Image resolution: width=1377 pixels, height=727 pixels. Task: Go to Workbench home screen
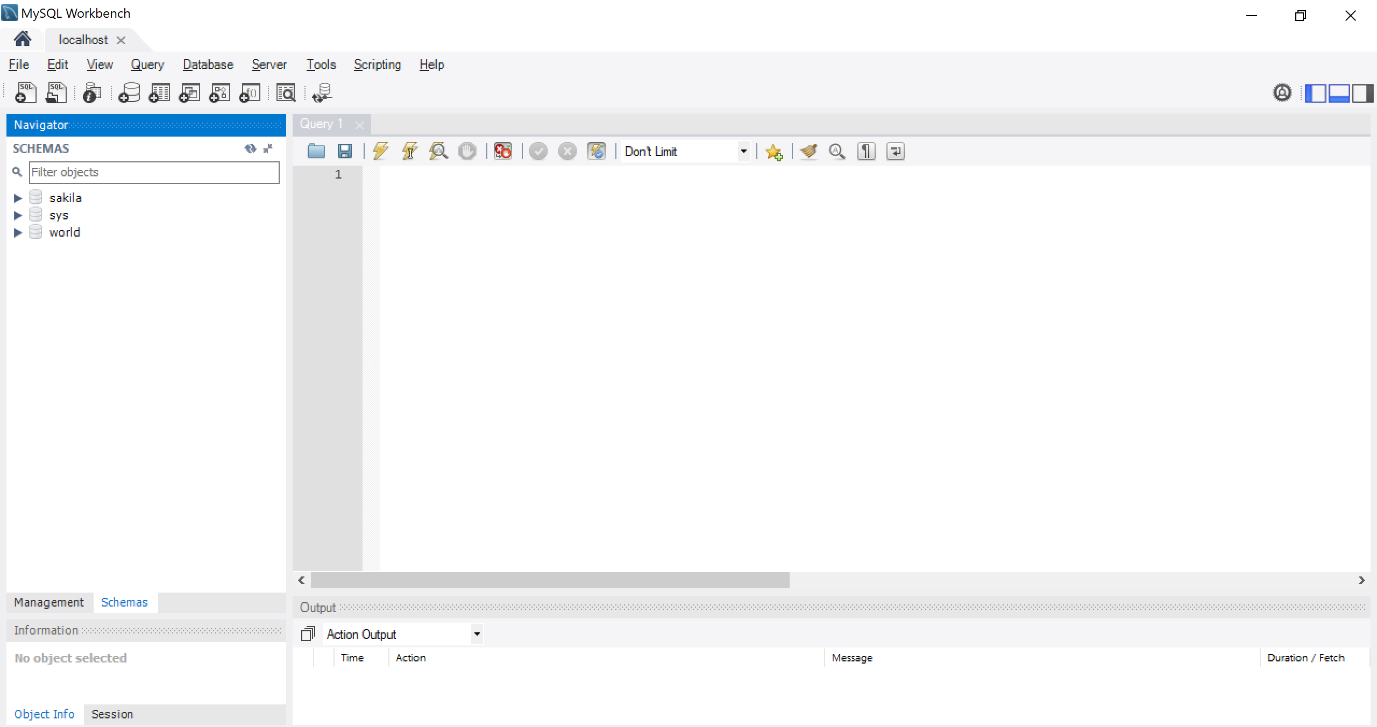[22, 39]
